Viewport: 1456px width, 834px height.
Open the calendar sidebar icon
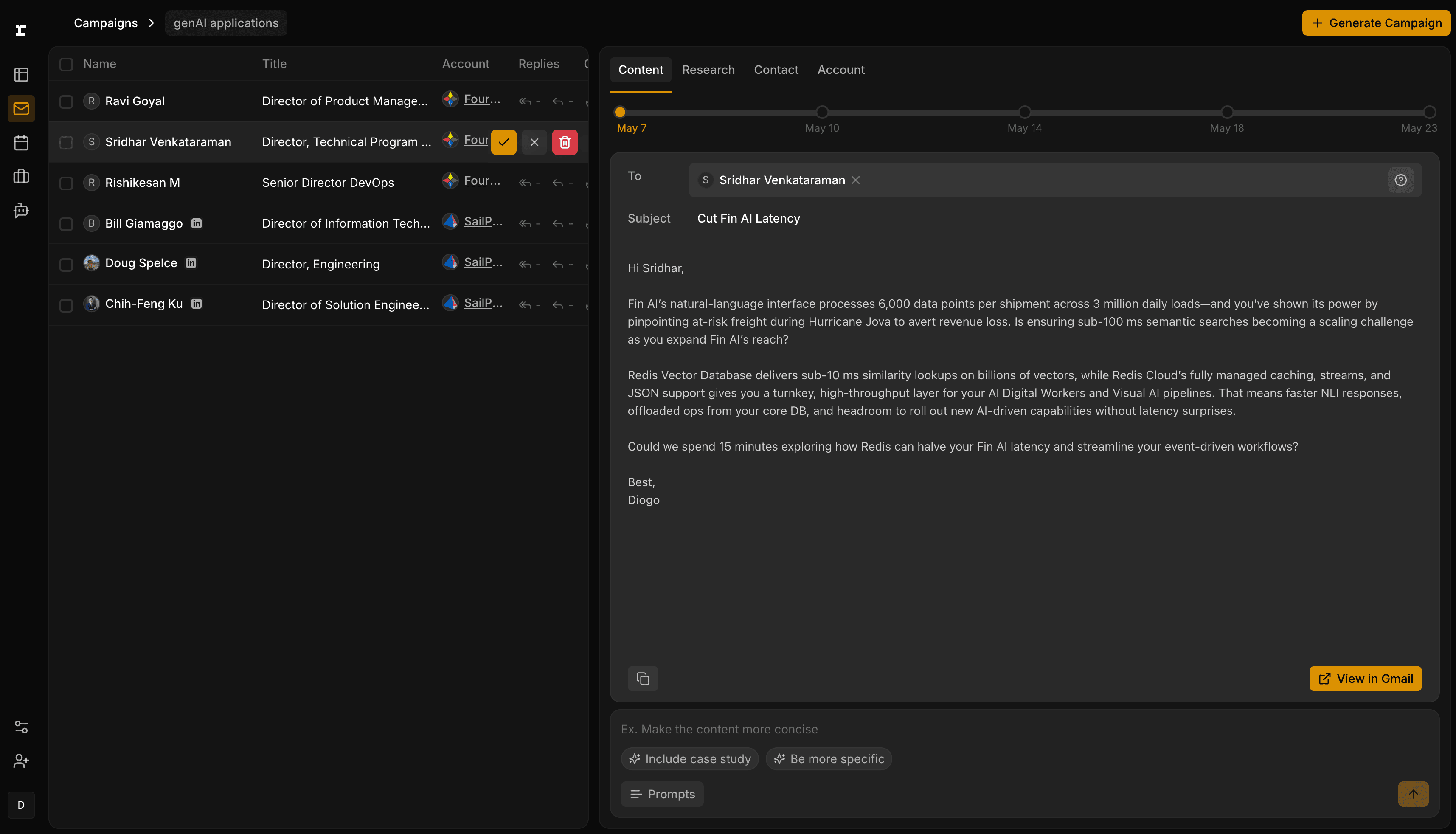pyautogui.click(x=21, y=143)
